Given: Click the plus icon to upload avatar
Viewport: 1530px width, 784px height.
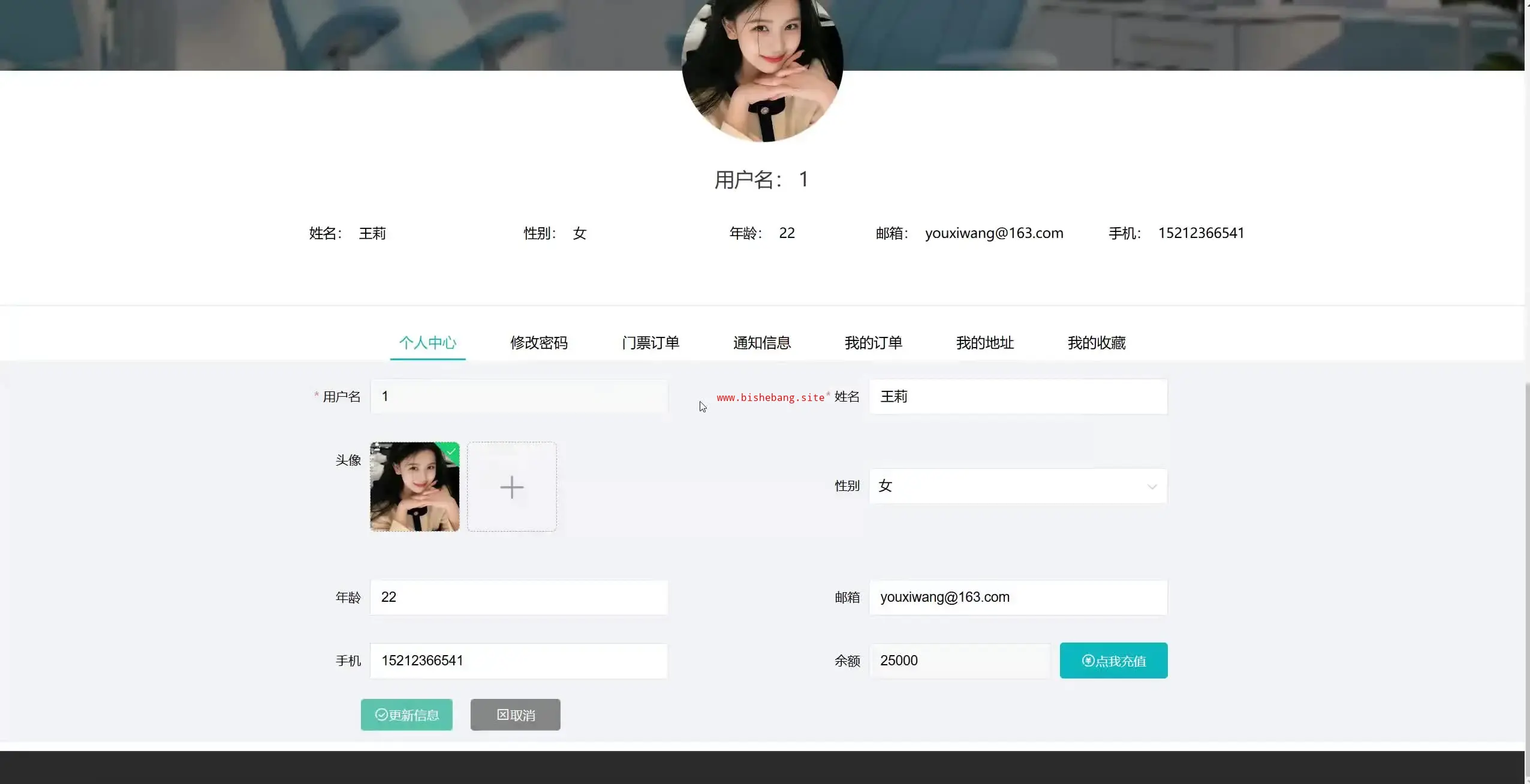Looking at the screenshot, I should click(x=511, y=487).
